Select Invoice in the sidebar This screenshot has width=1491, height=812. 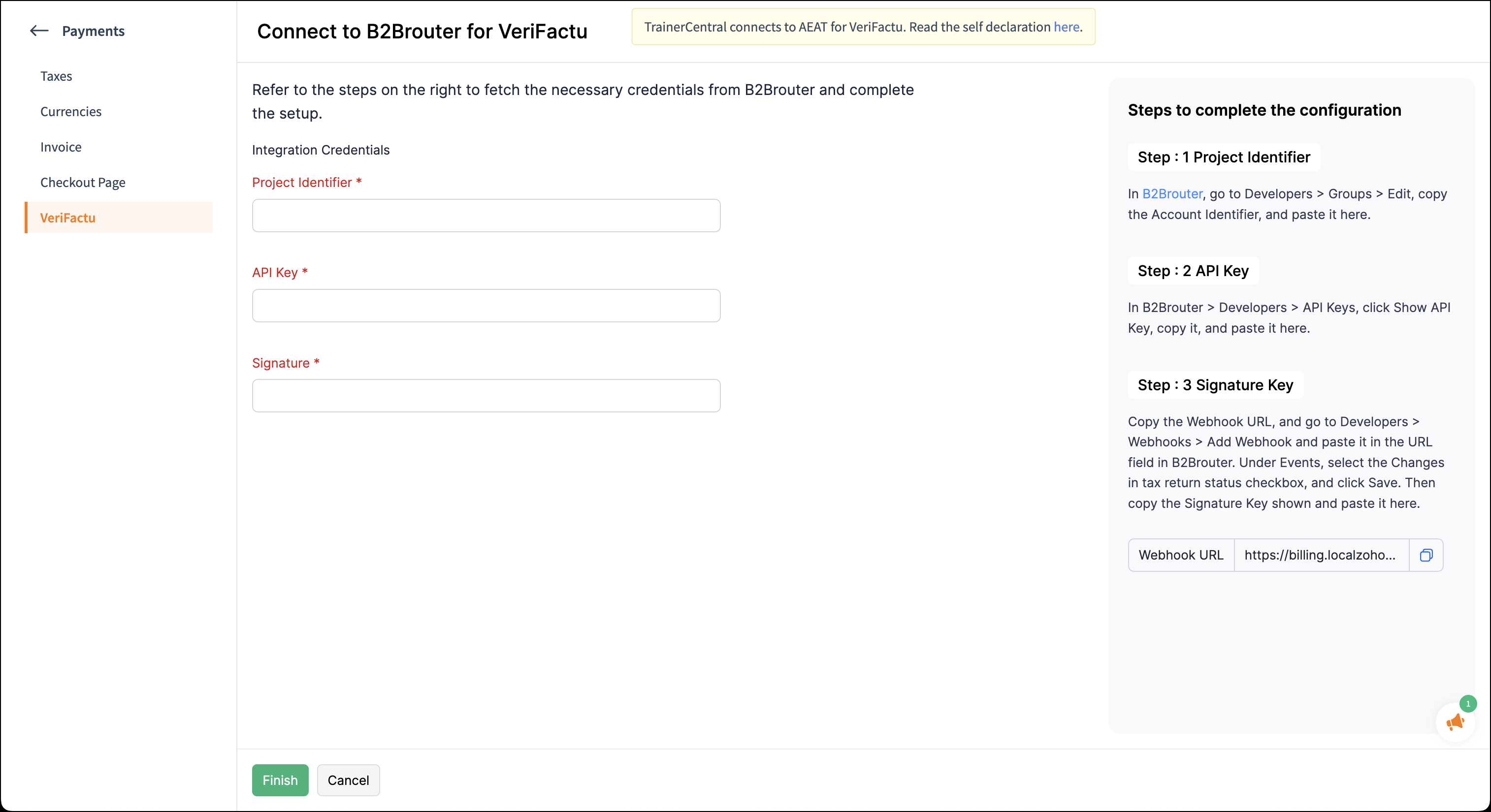pos(61,147)
